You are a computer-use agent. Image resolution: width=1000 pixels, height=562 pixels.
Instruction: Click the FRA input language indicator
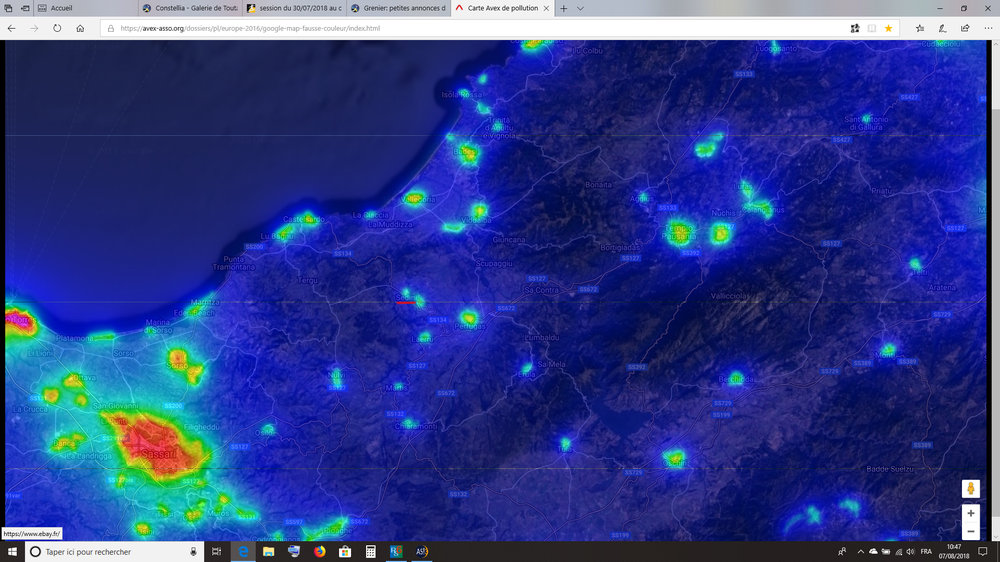927,552
